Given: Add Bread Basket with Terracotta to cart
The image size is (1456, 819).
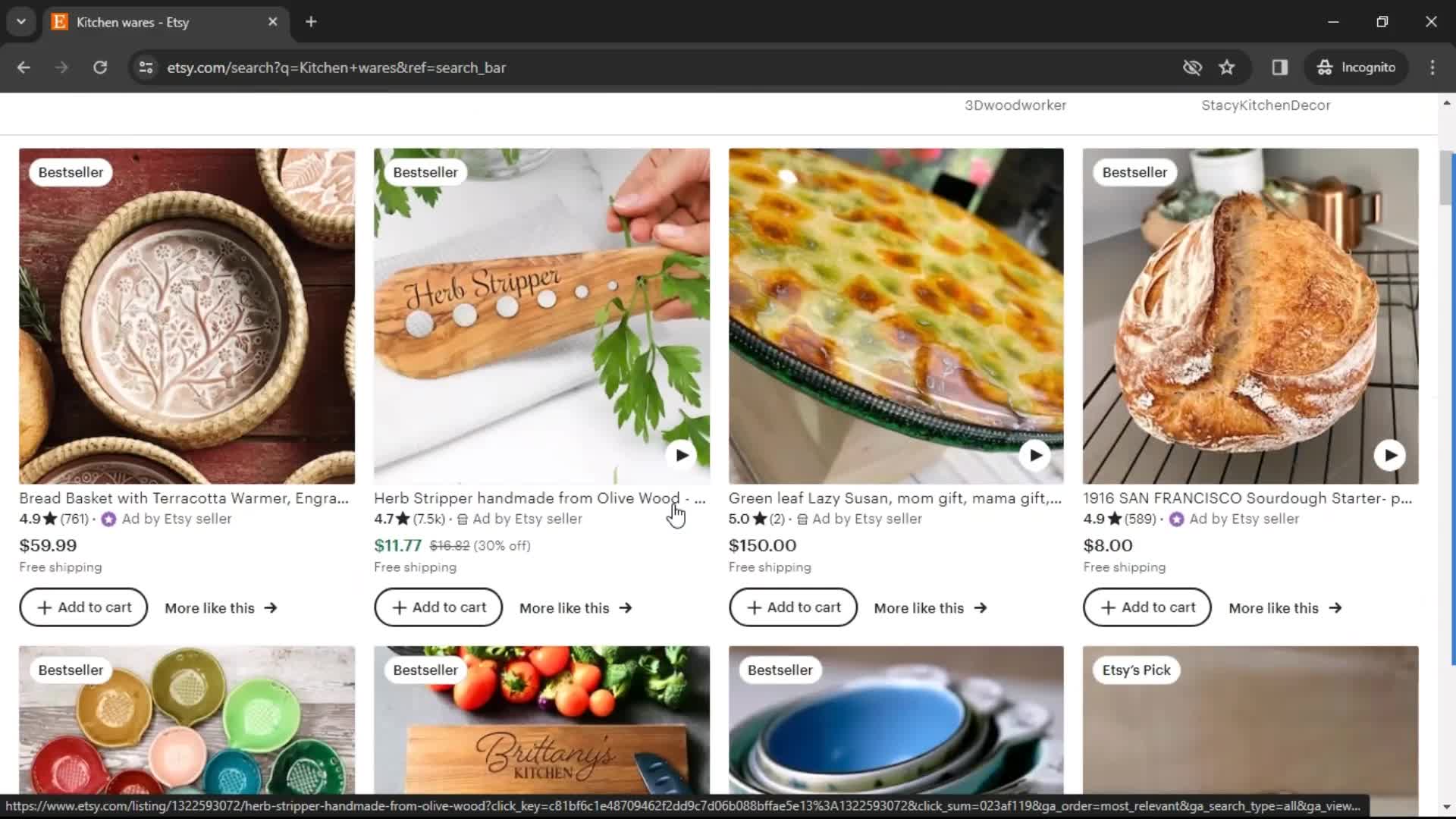Looking at the screenshot, I should pyautogui.click(x=84, y=607).
